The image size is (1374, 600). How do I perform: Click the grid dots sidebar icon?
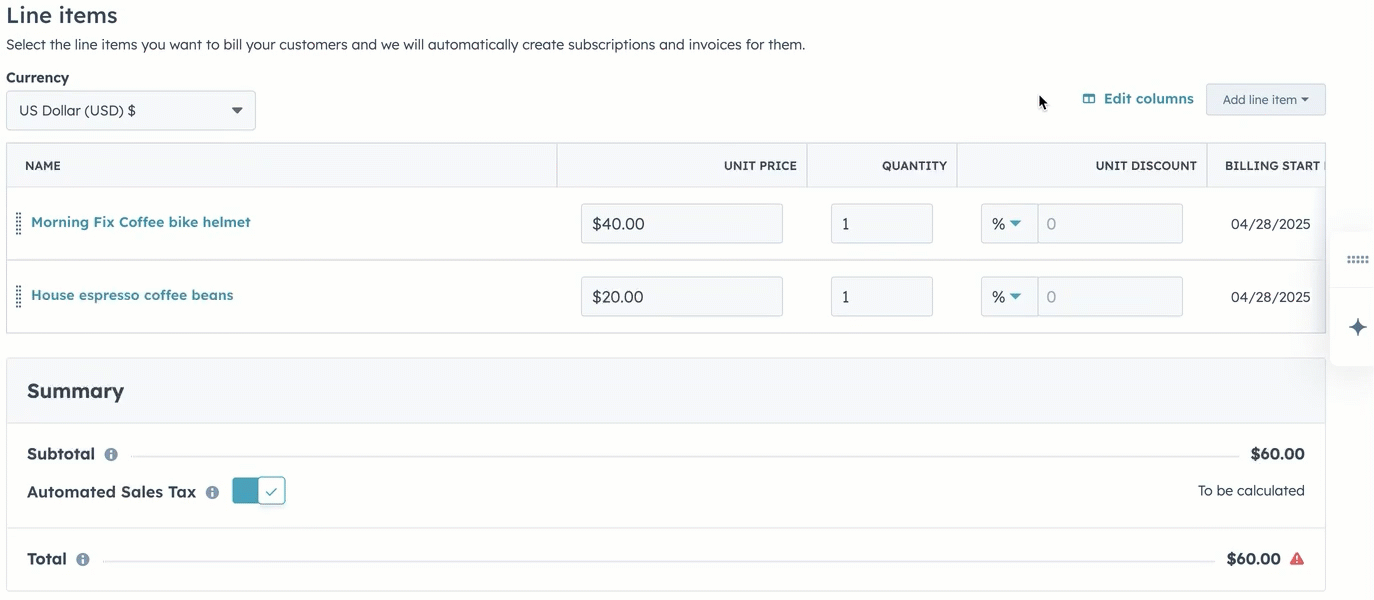(x=1357, y=260)
